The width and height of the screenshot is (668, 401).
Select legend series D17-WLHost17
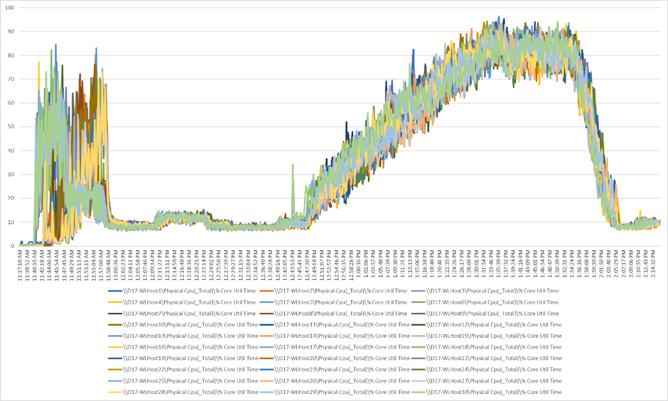coord(334,347)
